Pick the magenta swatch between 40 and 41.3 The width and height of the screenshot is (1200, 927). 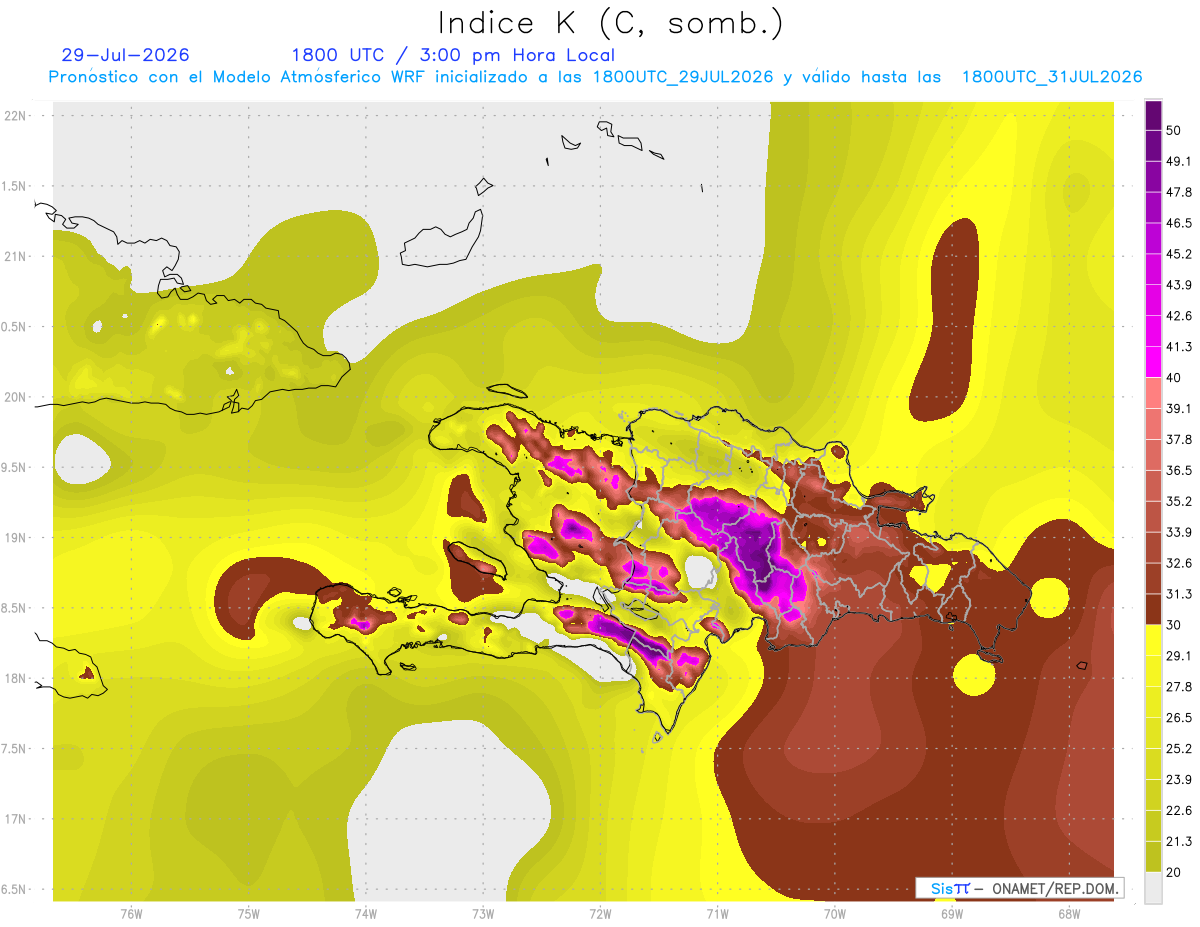pyautogui.click(x=1153, y=362)
